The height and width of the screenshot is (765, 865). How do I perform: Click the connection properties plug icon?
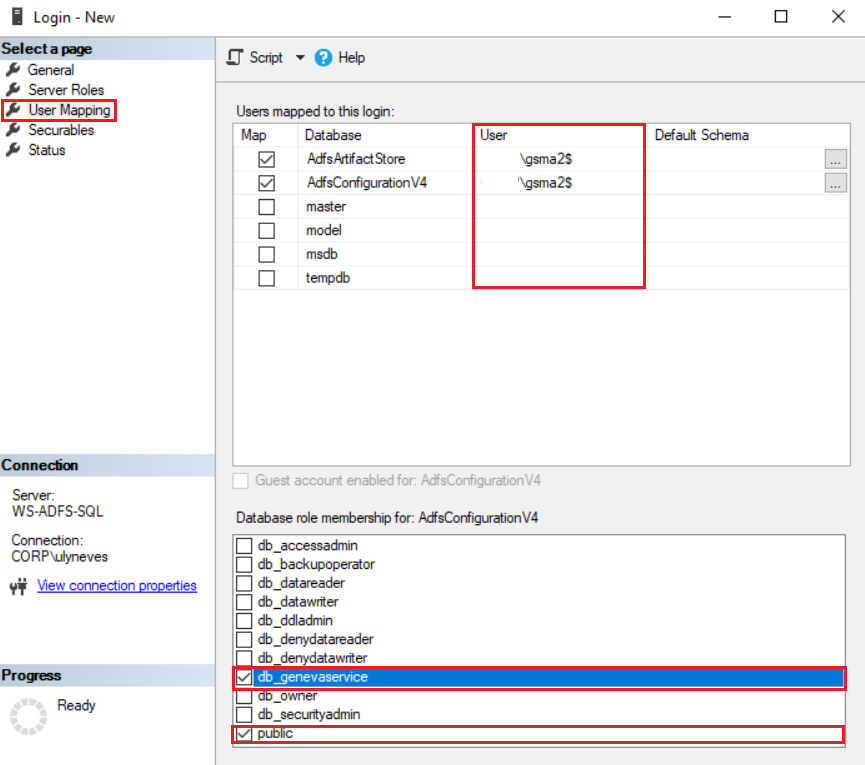tap(19, 586)
